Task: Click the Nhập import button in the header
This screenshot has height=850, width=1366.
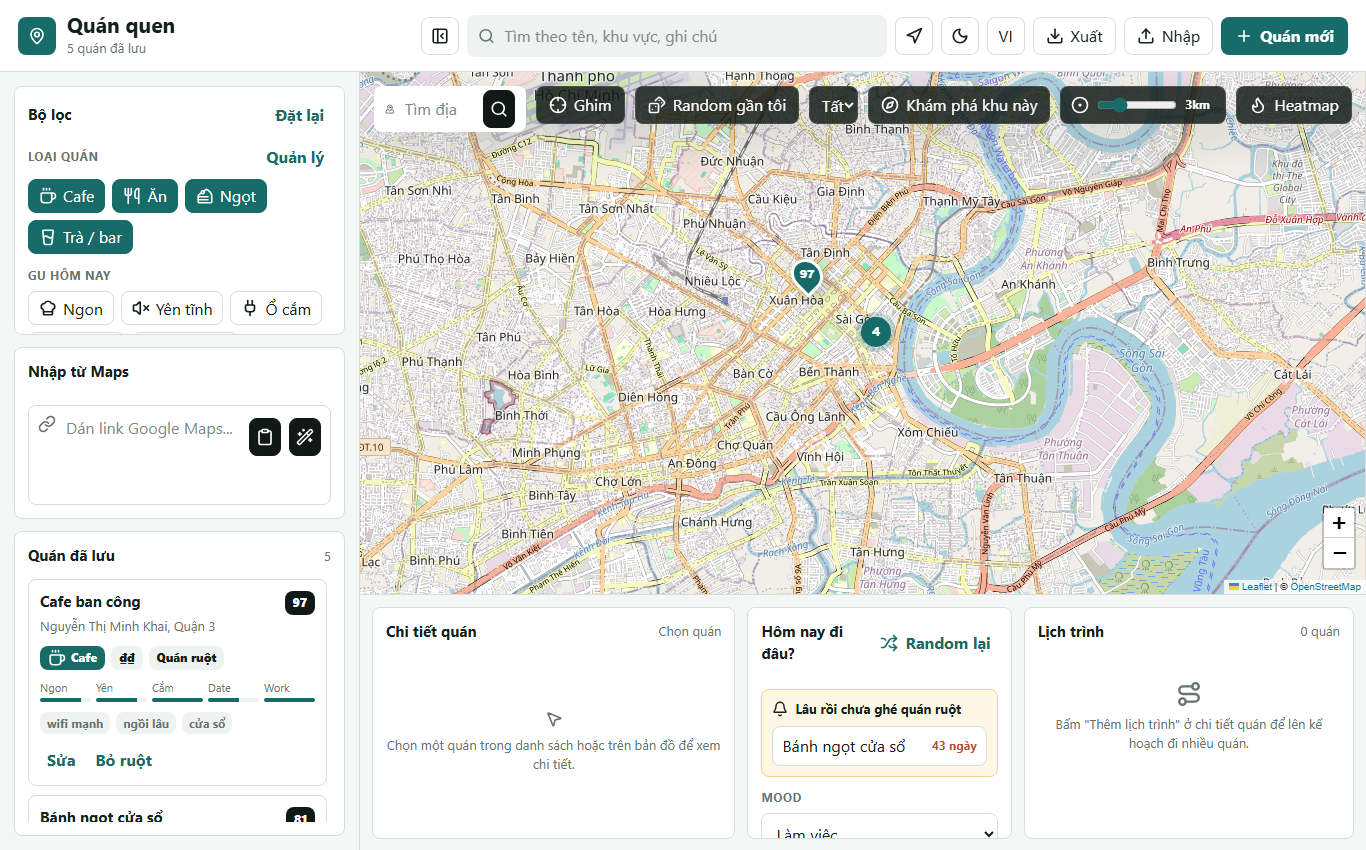Action: click(x=1169, y=36)
